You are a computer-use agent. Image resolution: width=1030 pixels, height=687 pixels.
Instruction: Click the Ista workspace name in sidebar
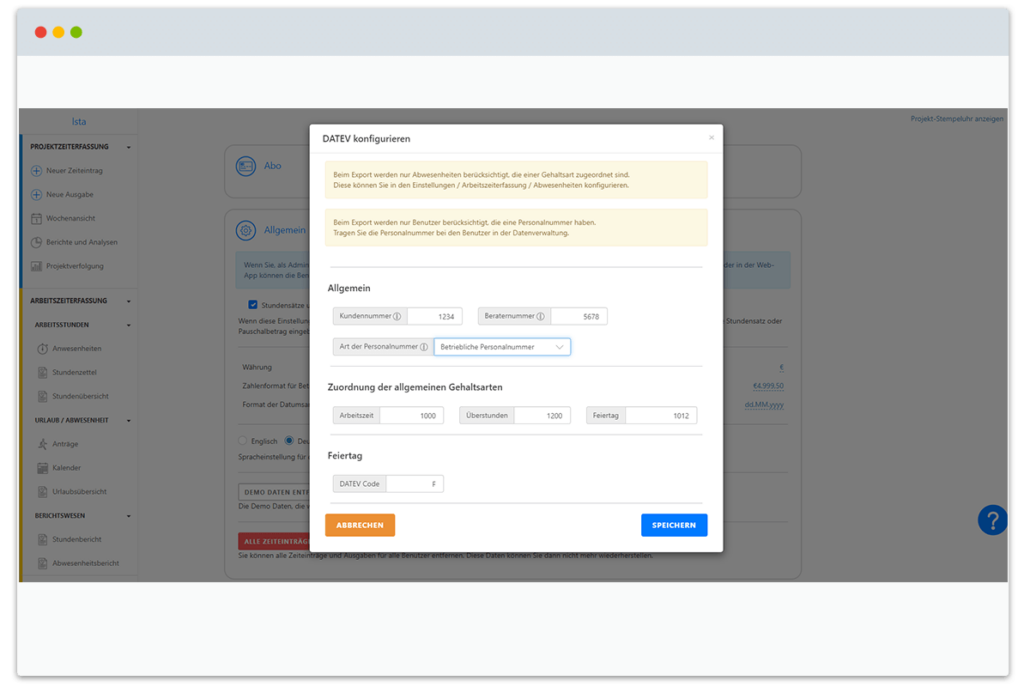pos(79,122)
